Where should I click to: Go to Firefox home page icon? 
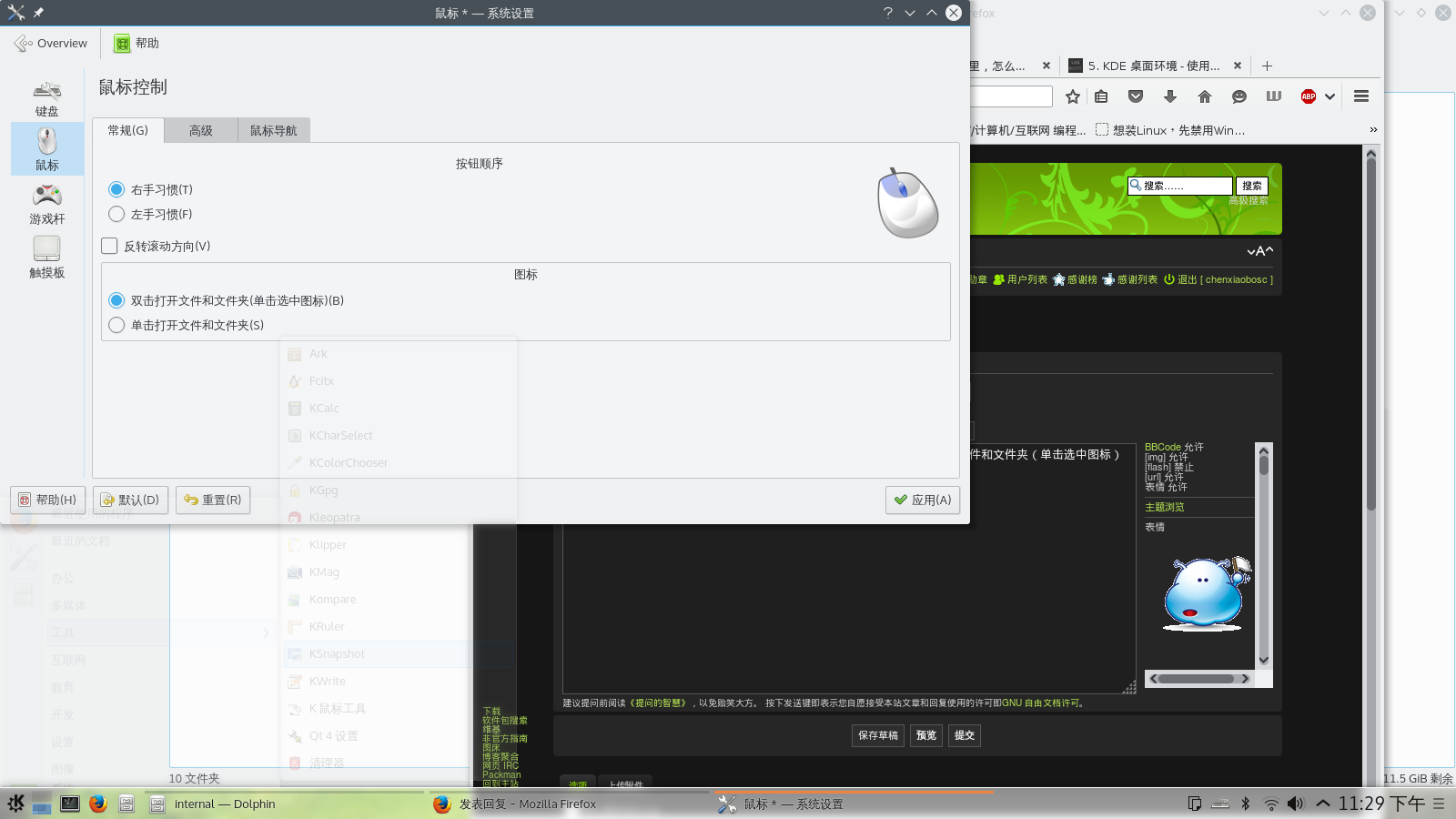click(x=1205, y=96)
